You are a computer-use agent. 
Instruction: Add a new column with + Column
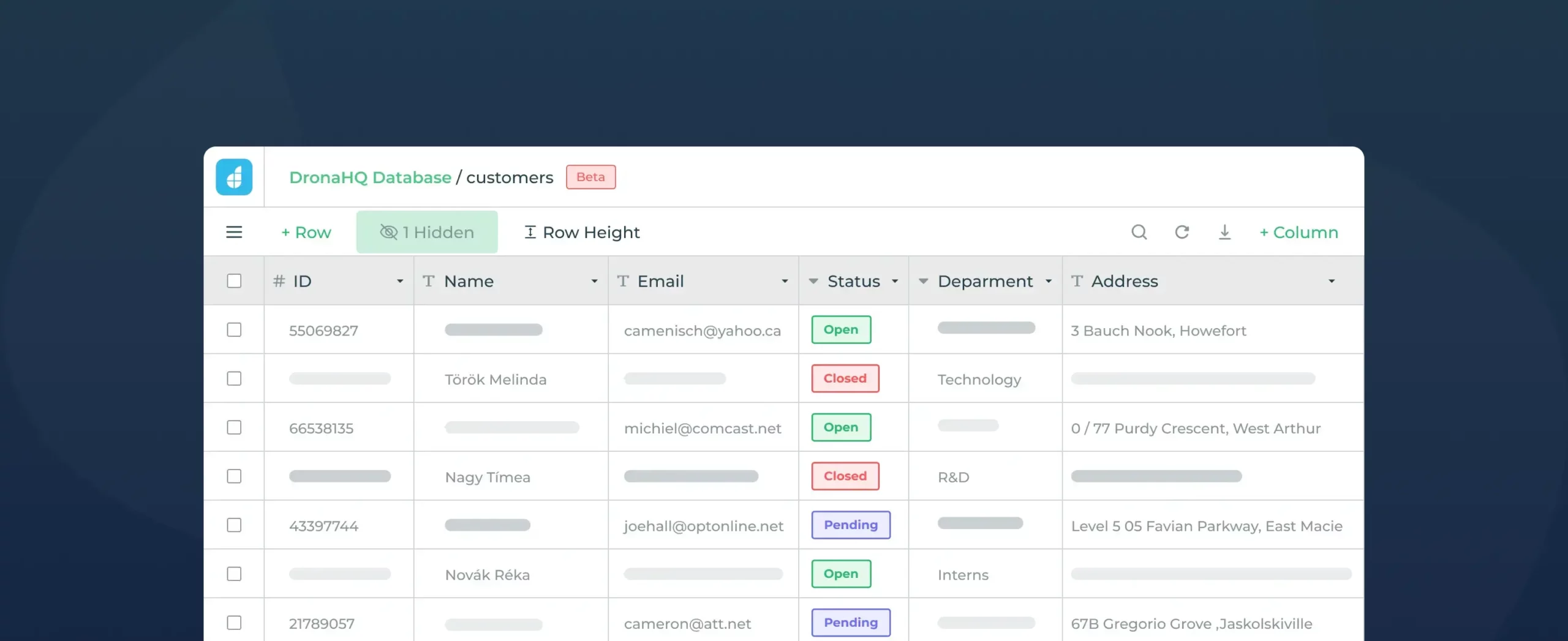(x=1298, y=232)
